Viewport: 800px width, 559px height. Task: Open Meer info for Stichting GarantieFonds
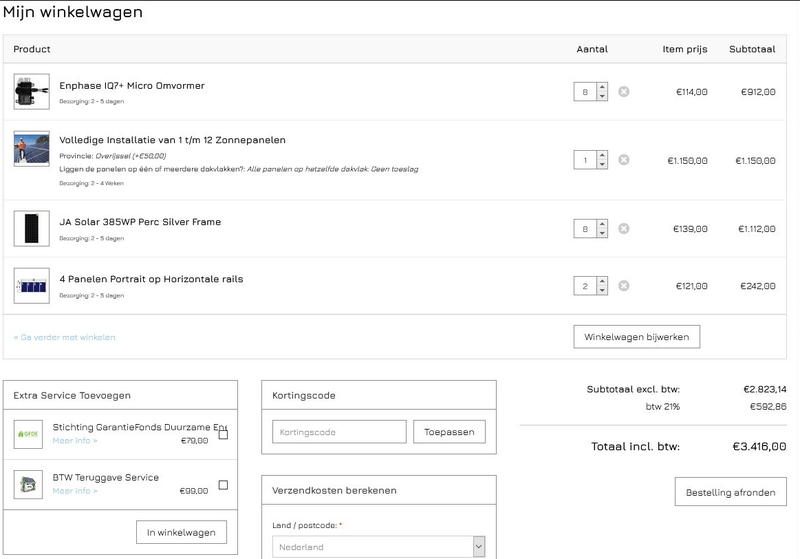click(x=74, y=441)
